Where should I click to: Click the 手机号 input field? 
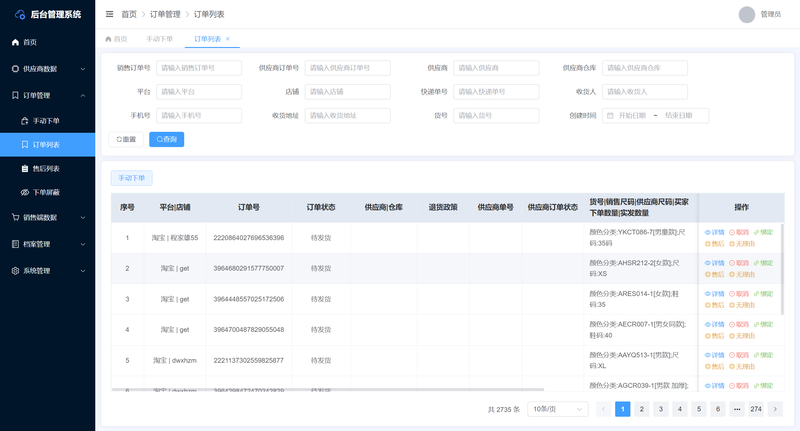[x=199, y=116]
